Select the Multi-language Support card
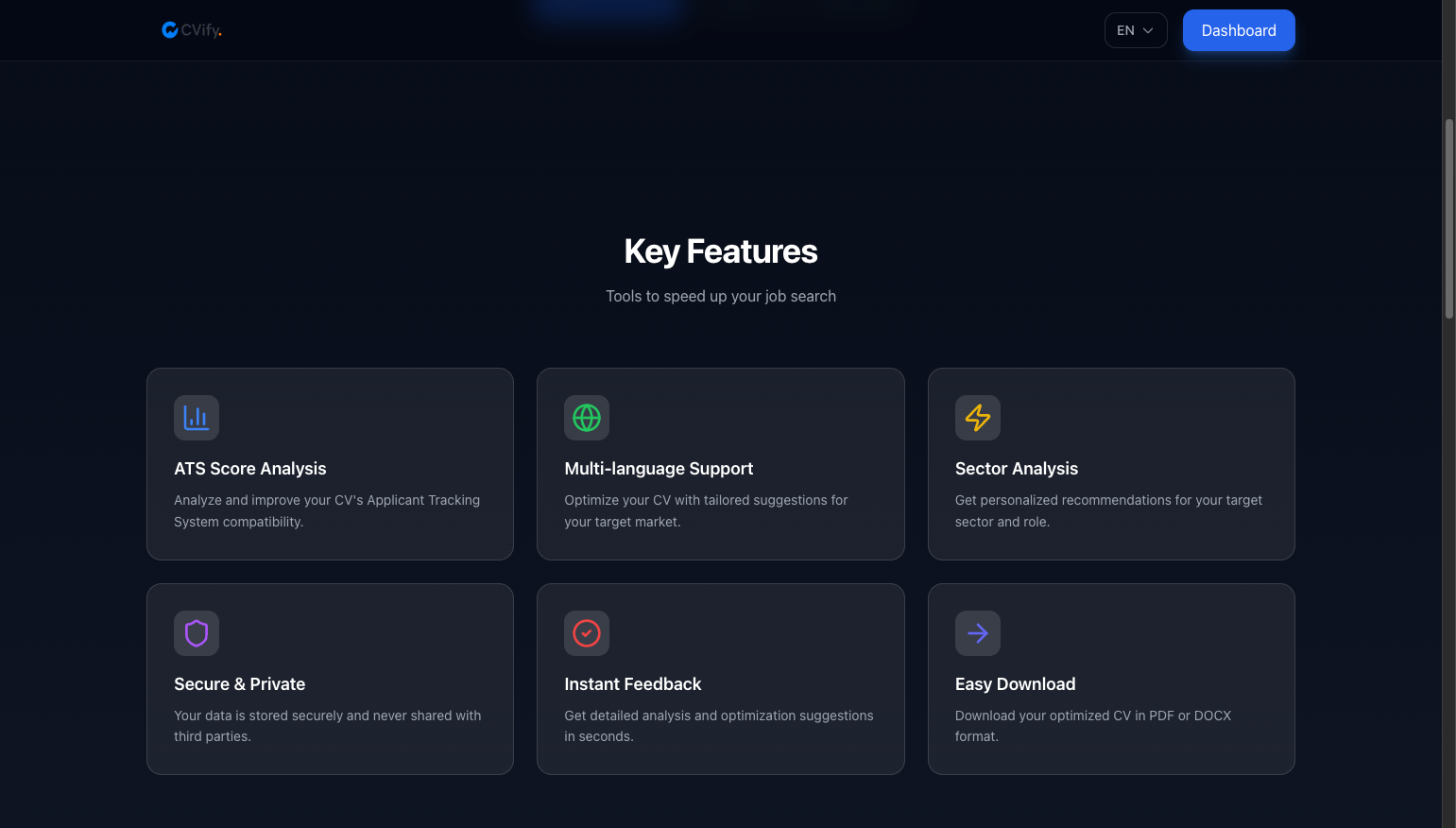The image size is (1456, 828). pyautogui.click(x=720, y=463)
